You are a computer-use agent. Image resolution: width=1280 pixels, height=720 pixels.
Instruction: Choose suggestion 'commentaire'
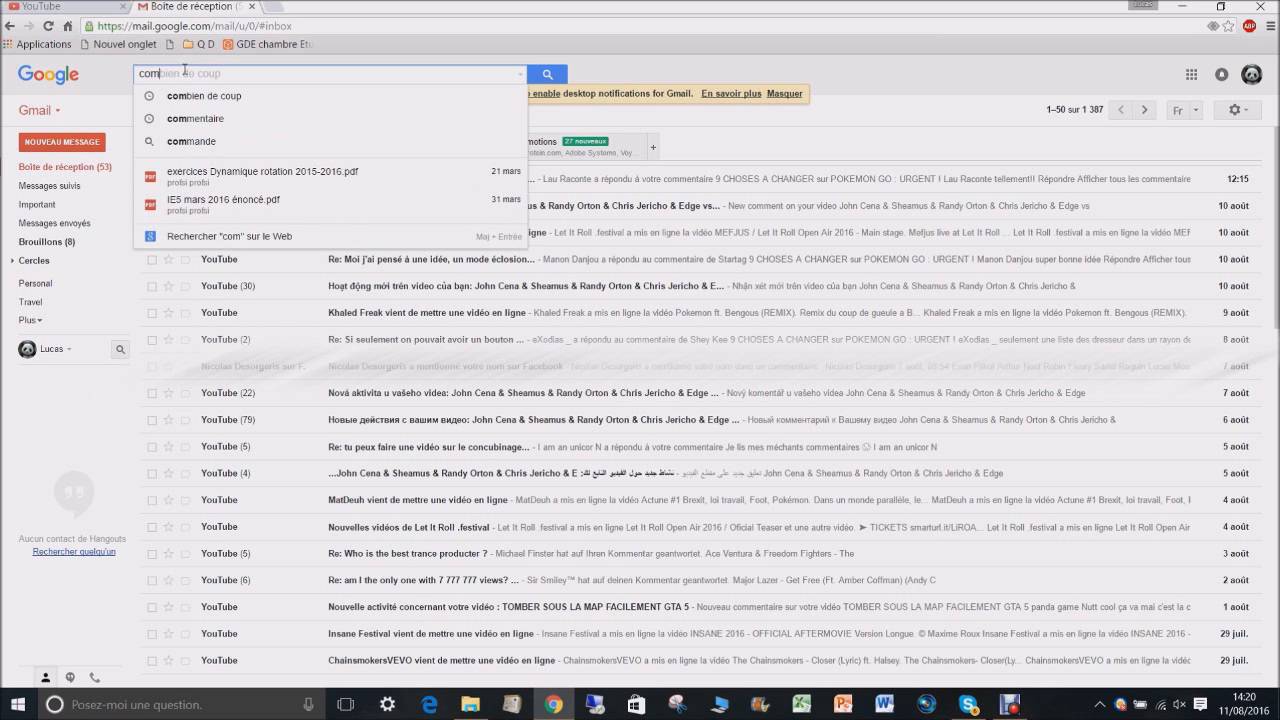pyautogui.click(x=330, y=119)
